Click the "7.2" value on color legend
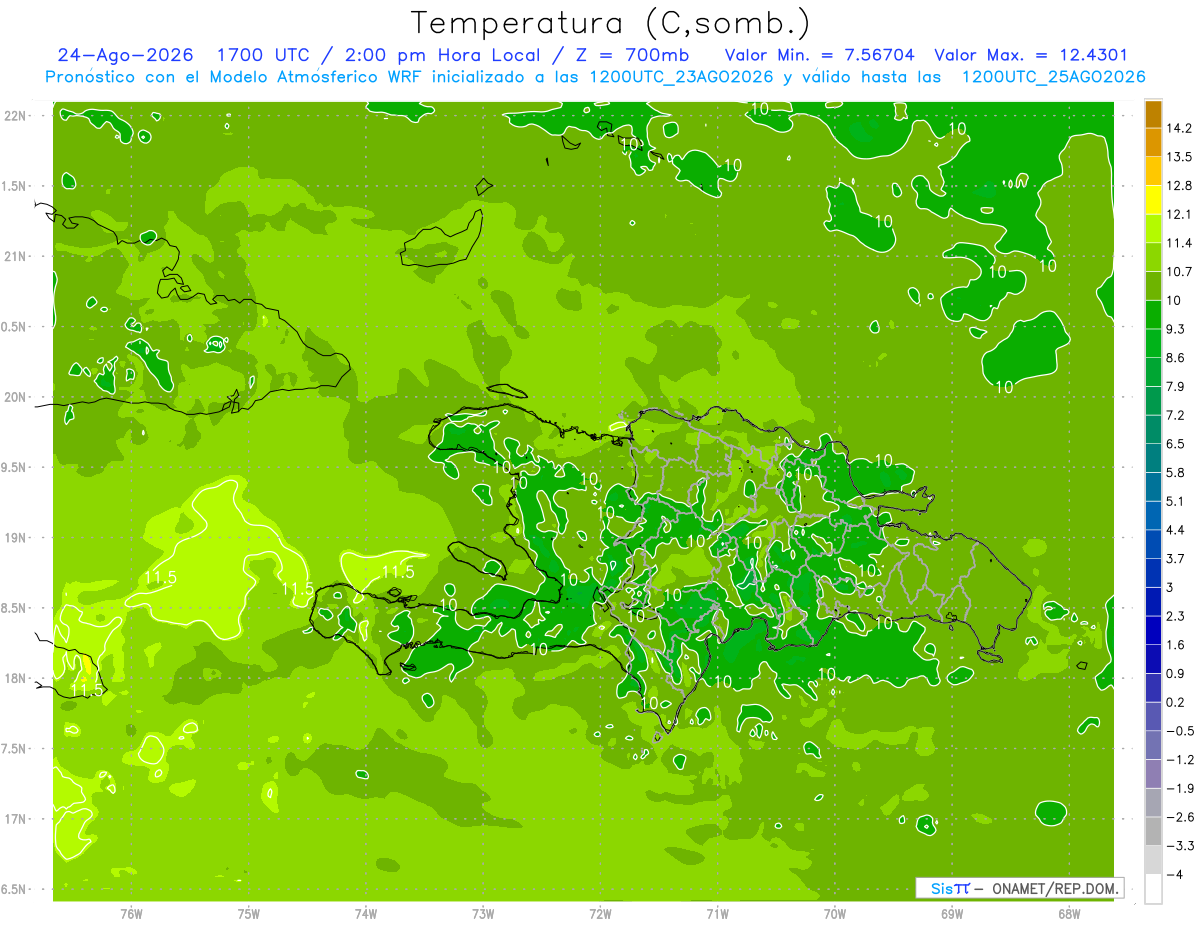Screen dimensions: 1200x927 (1176, 415)
